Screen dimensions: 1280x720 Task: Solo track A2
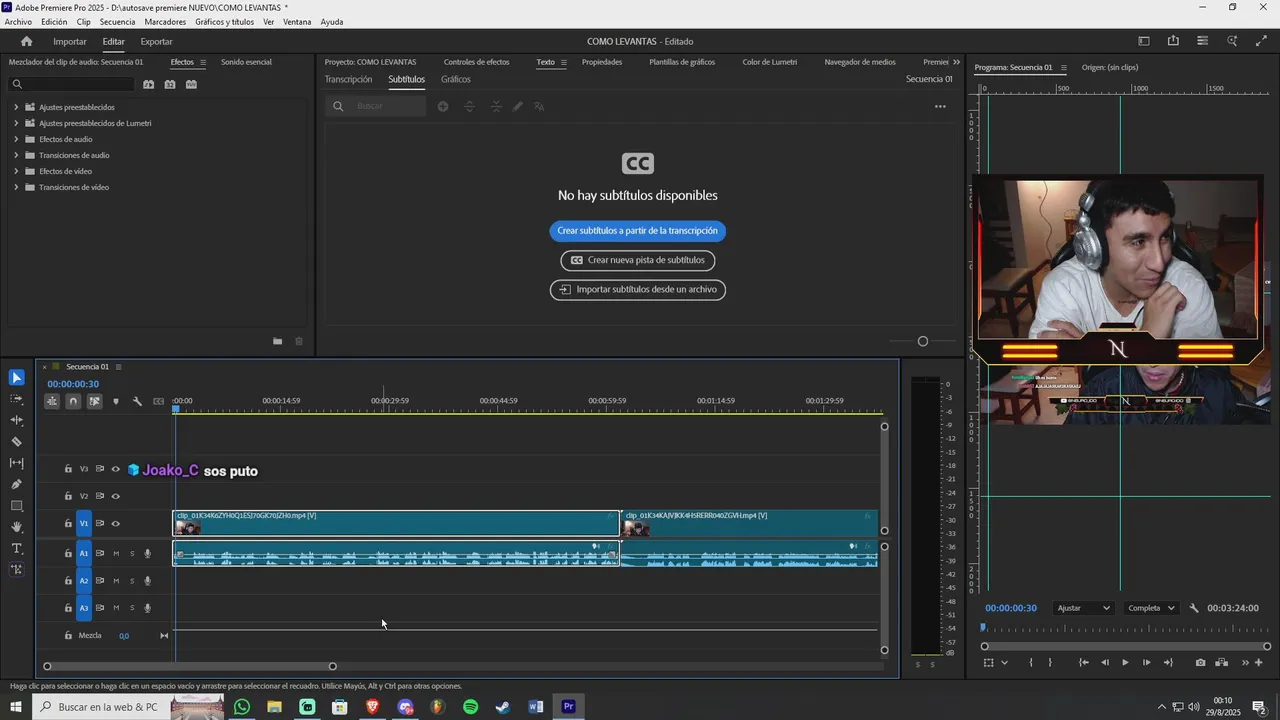coord(132,581)
